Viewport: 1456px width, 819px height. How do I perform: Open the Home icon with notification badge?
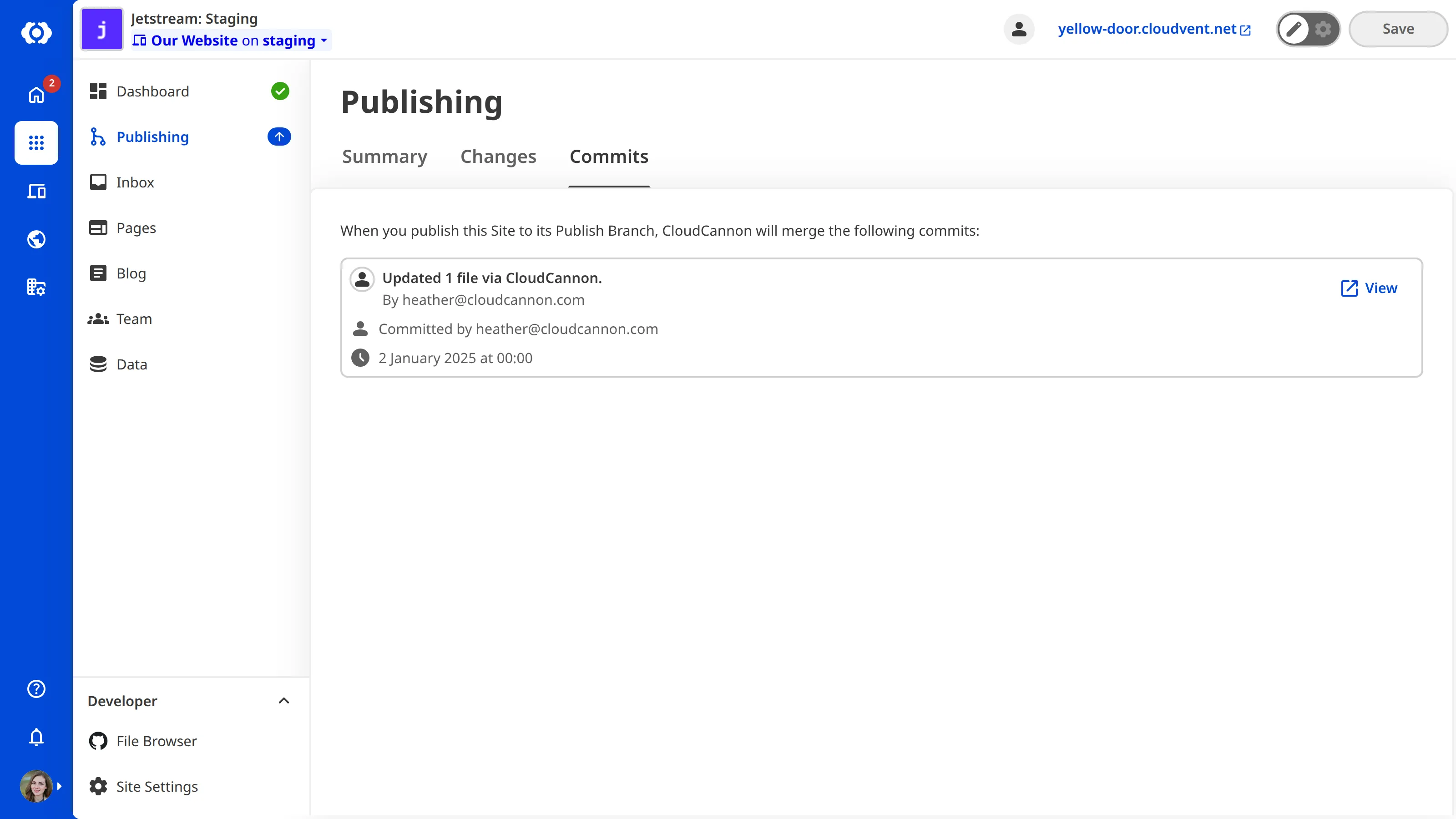coord(36,94)
